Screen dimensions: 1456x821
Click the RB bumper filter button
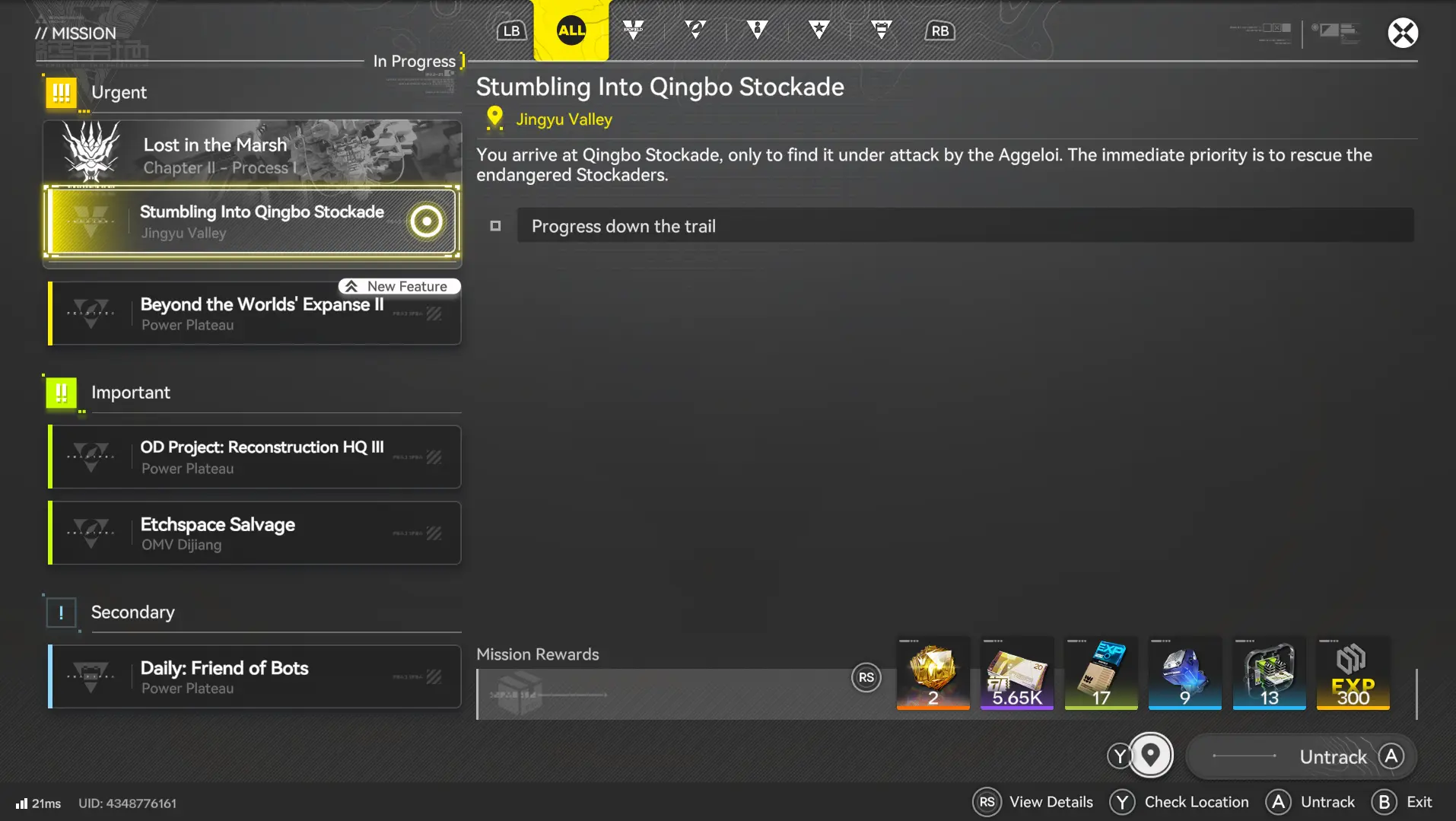(x=939, y=31)
